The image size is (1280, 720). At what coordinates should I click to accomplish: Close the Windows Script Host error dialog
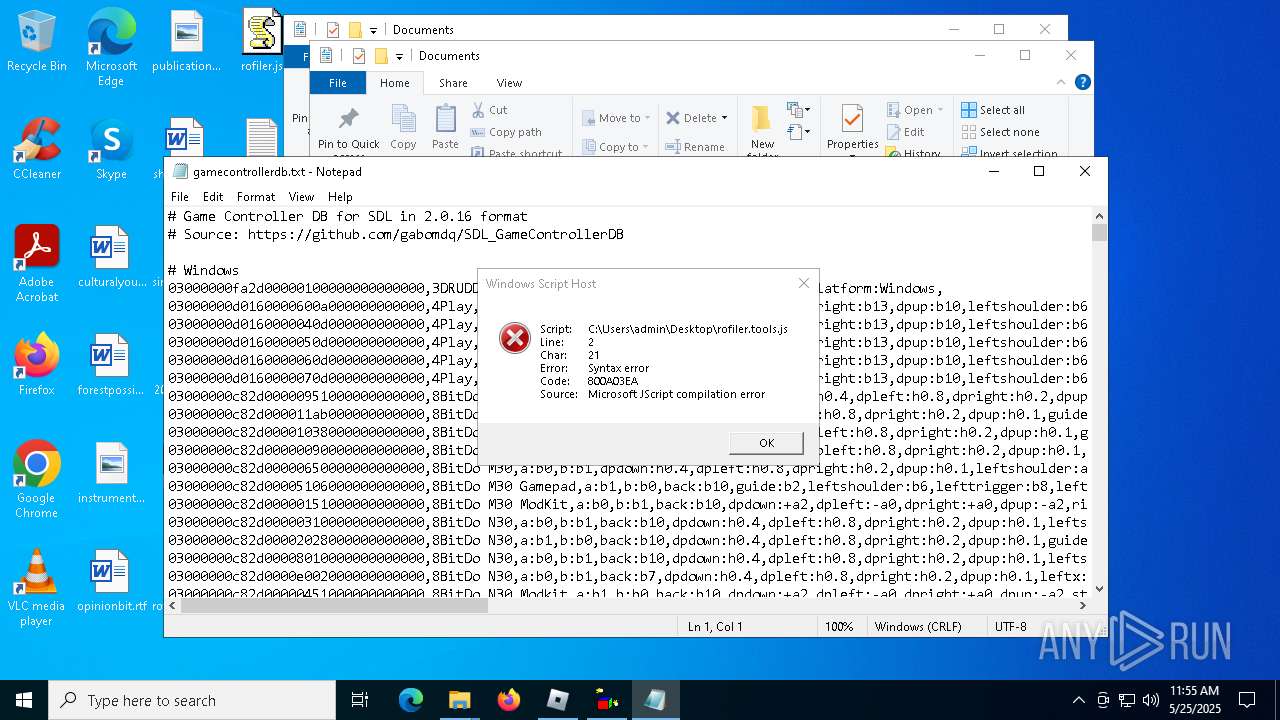point(803,283)
